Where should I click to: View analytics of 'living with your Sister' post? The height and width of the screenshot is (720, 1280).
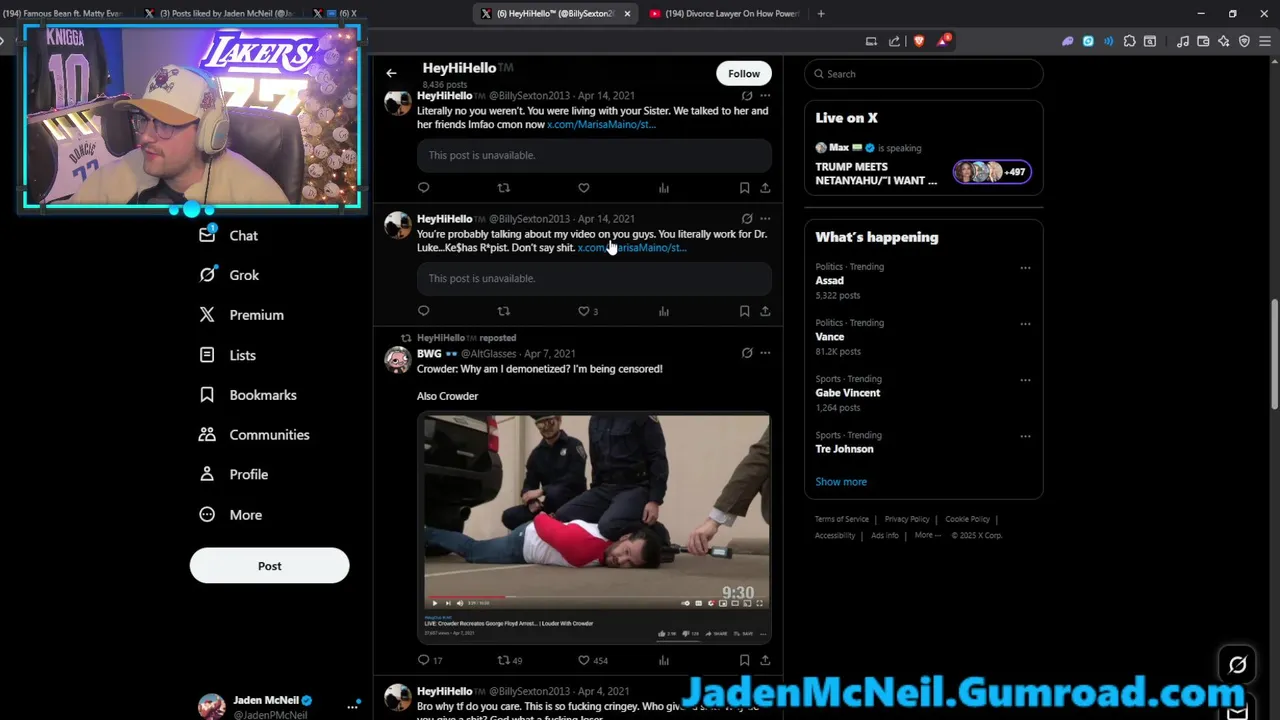click(664, 188)
